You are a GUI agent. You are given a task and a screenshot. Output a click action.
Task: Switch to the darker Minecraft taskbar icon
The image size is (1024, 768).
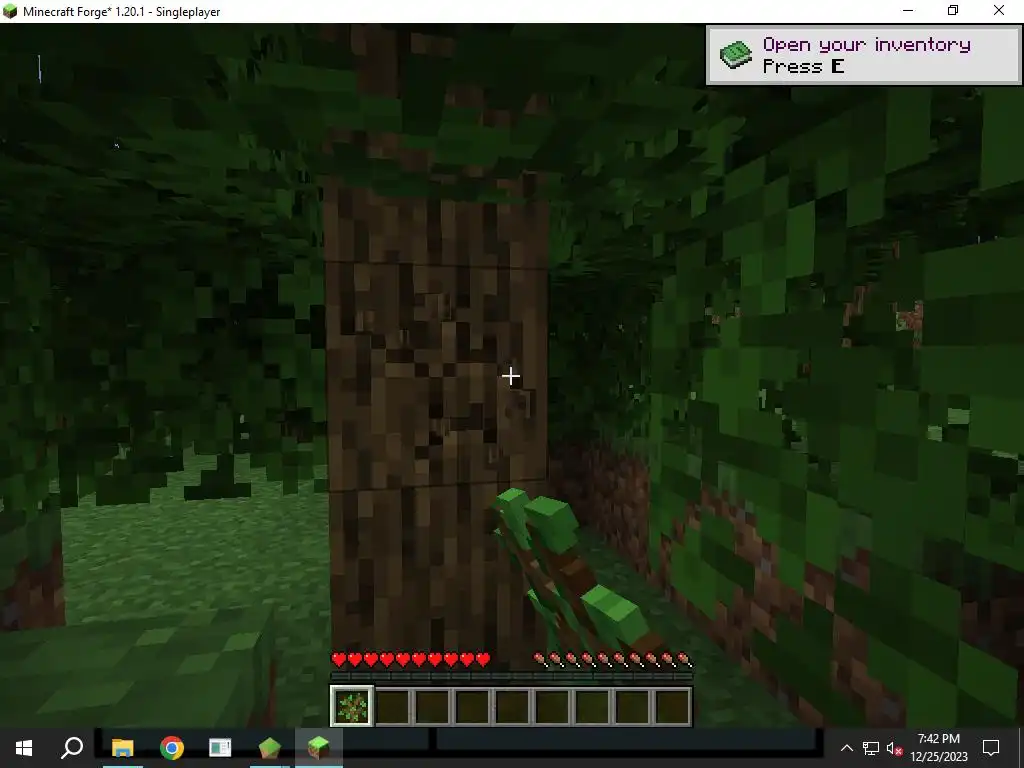coord(269,748)
